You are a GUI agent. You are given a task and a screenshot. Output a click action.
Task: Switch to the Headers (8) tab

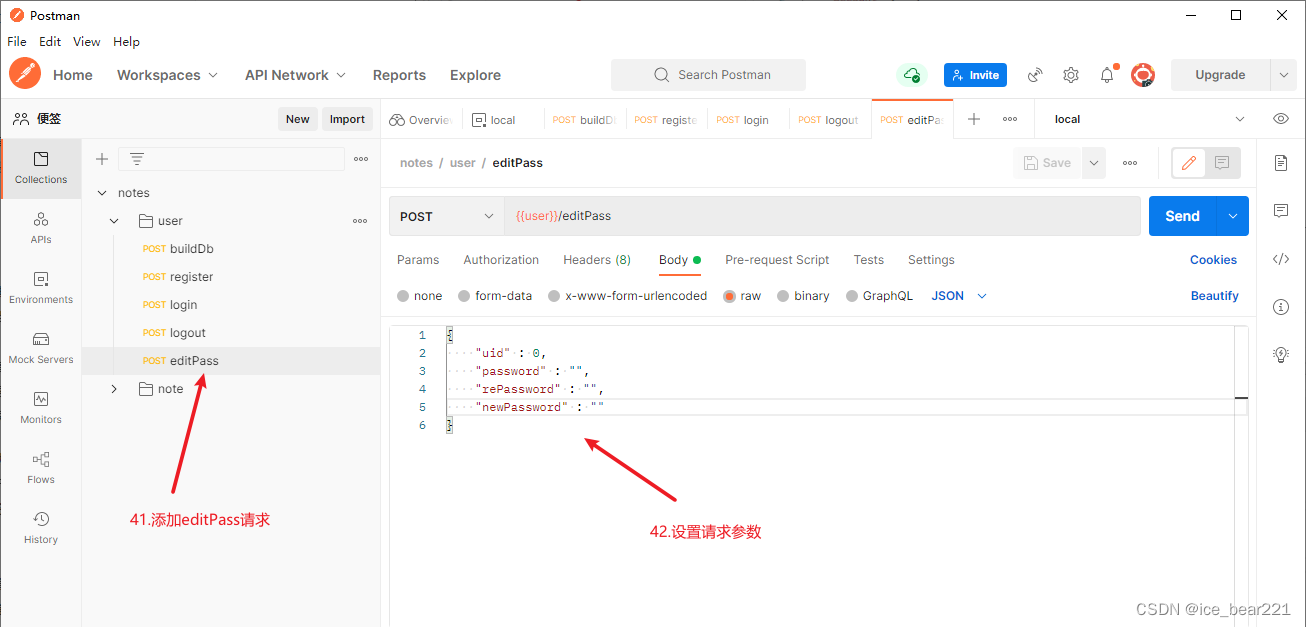(x=597, y=260)
